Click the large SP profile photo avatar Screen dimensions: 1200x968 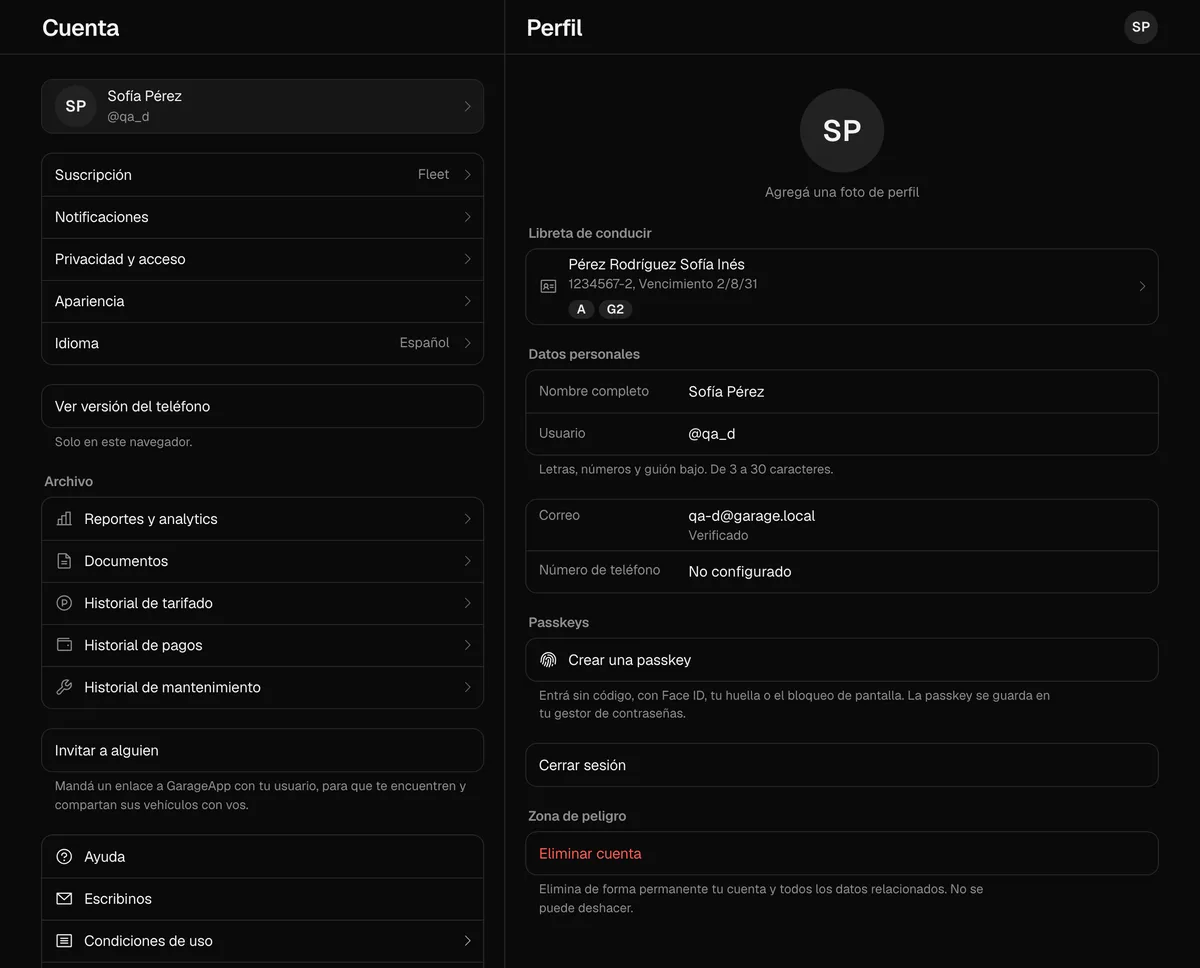coord(842,130)
